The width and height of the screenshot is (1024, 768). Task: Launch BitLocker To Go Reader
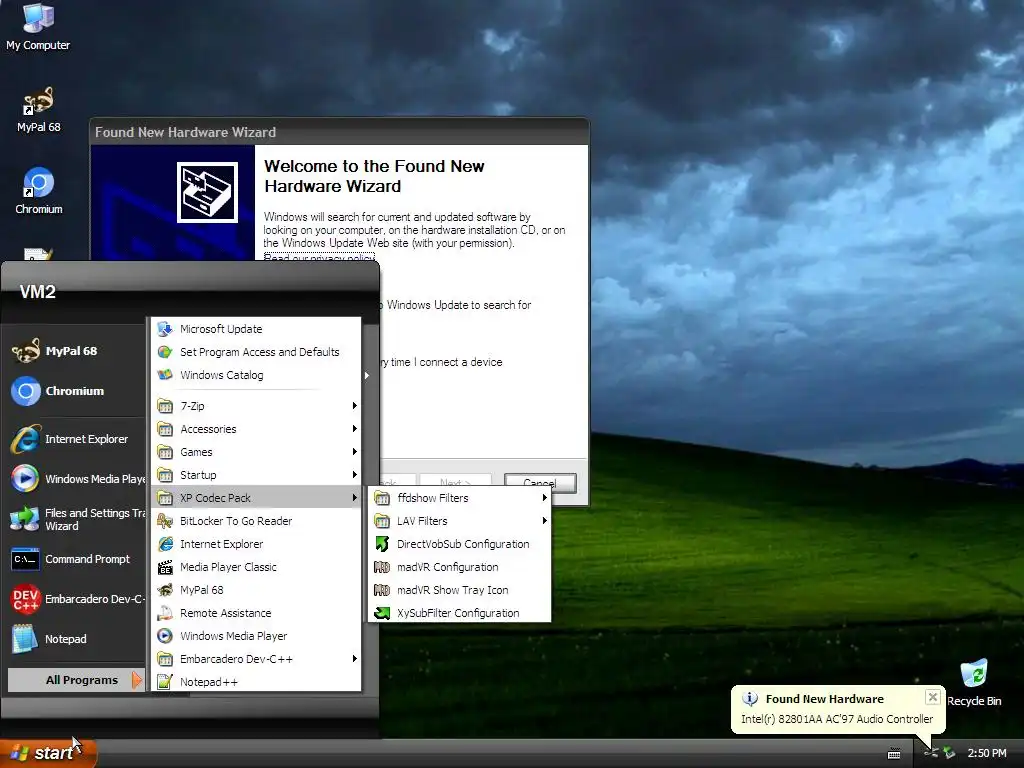256,521
